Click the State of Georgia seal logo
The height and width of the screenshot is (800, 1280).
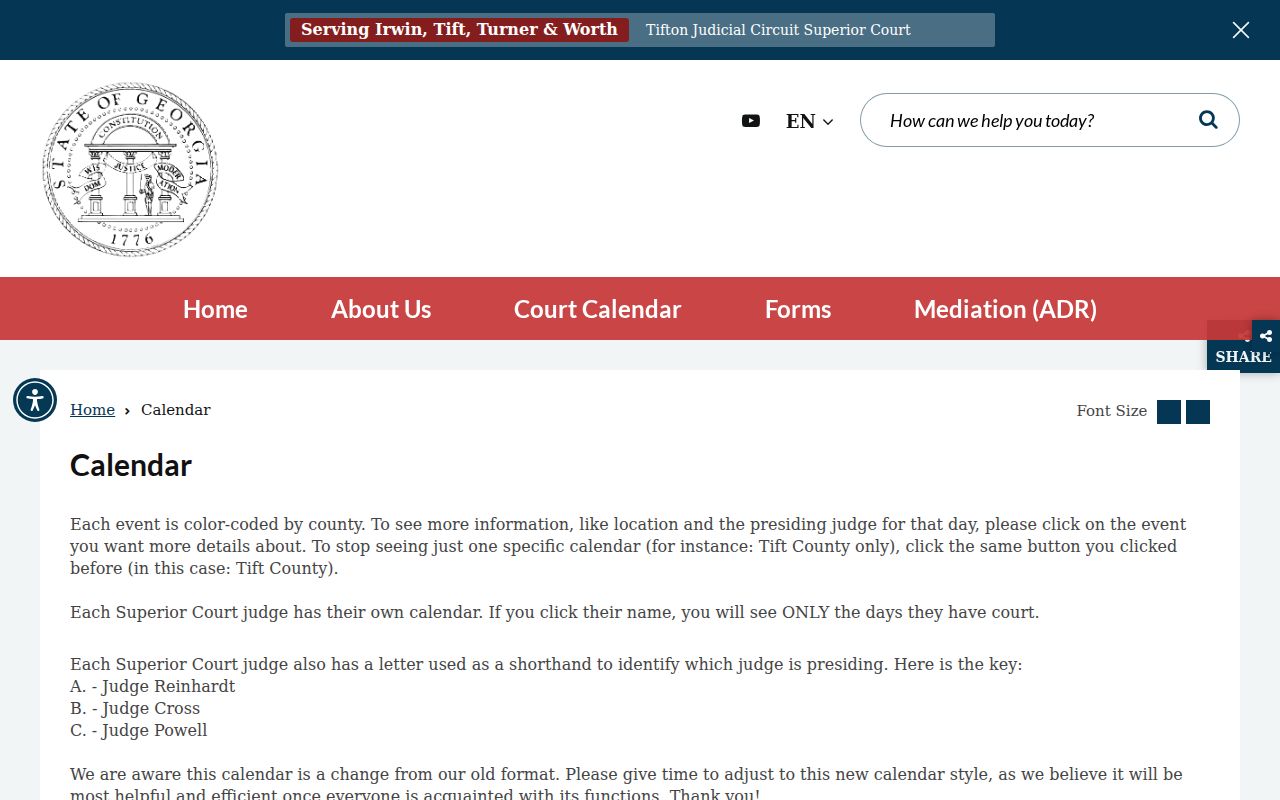point(130,169)
